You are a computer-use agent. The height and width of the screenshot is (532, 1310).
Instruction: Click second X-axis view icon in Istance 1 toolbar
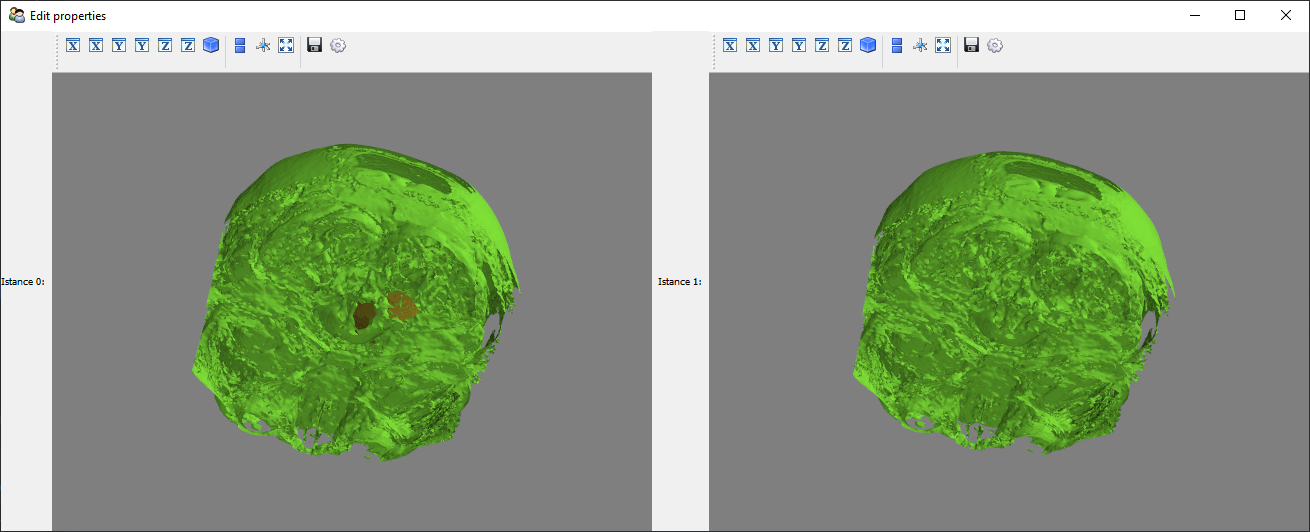coord(753,45)
